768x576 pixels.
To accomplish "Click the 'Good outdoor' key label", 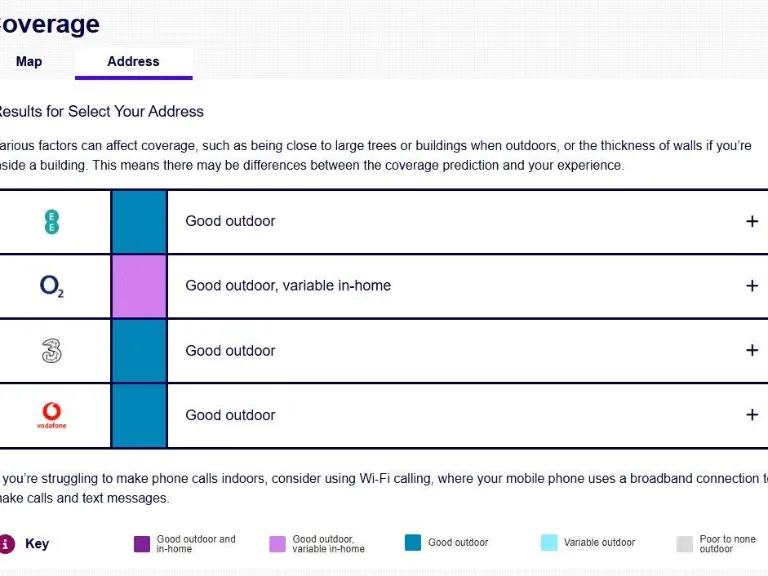I will tap(458, 543).
